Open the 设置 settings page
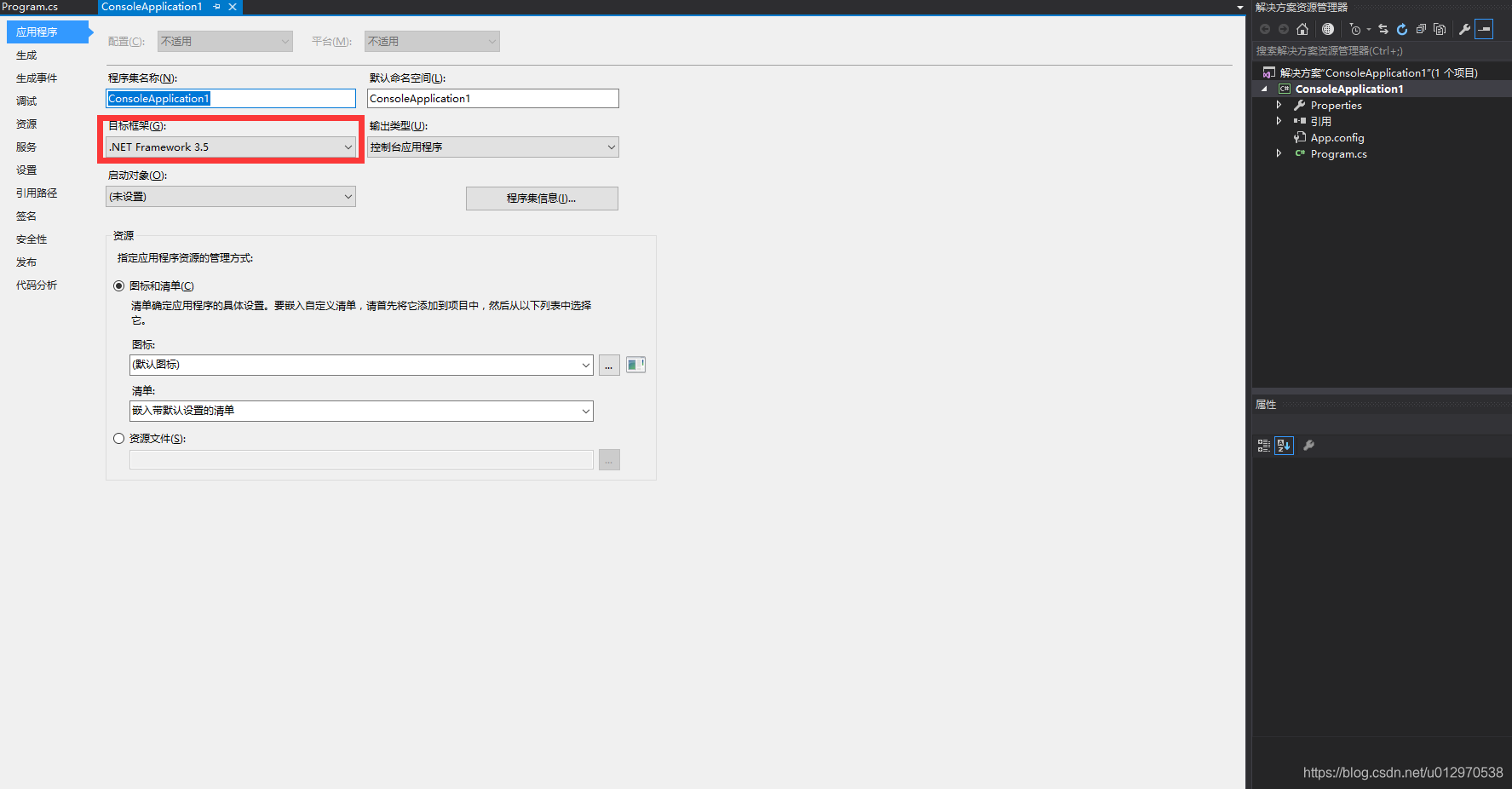Image resolution: width=1512 pixels, height=789 pixels. (26, 170)
